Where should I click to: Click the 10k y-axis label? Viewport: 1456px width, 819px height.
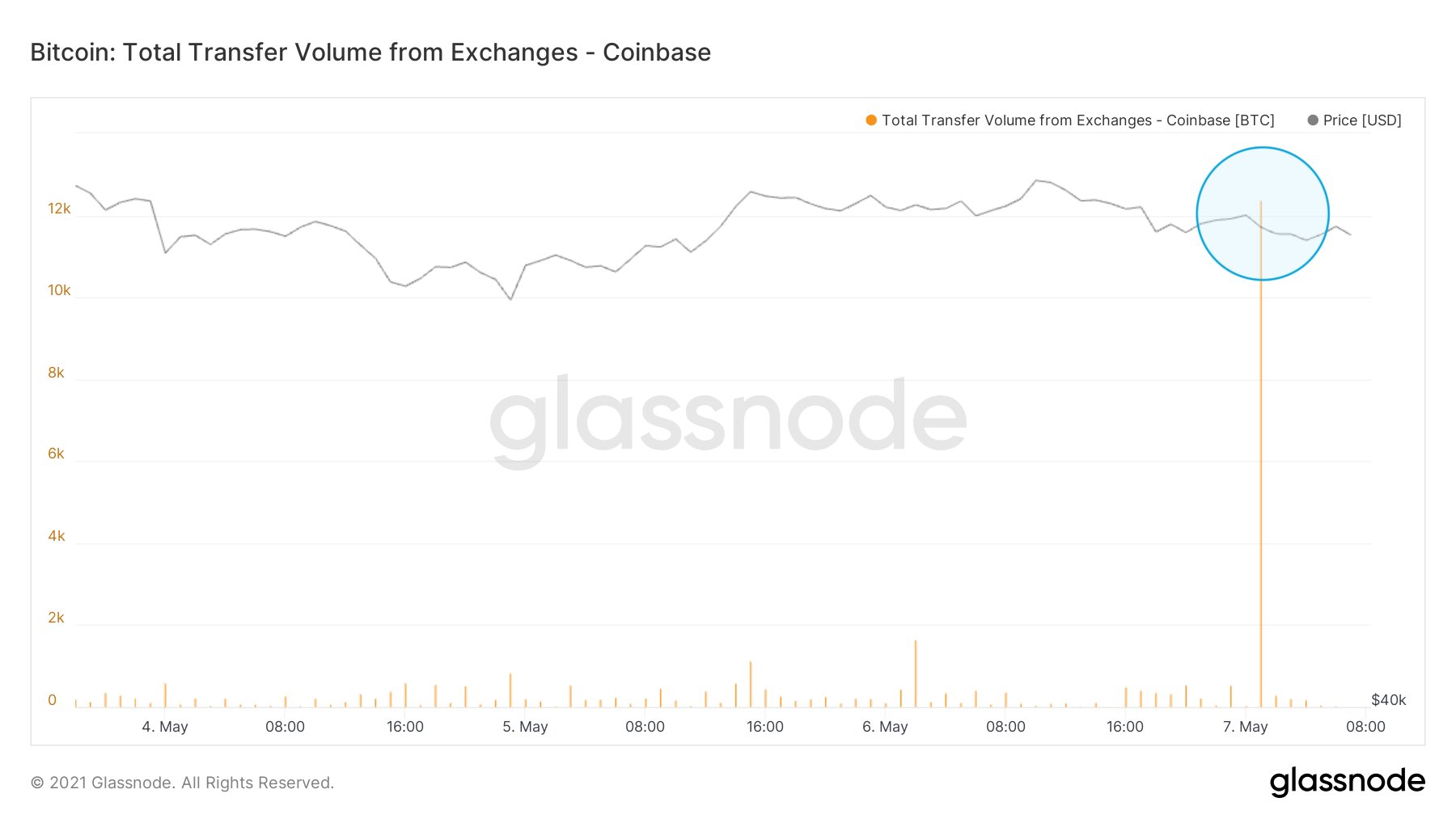tap(59, 290)
